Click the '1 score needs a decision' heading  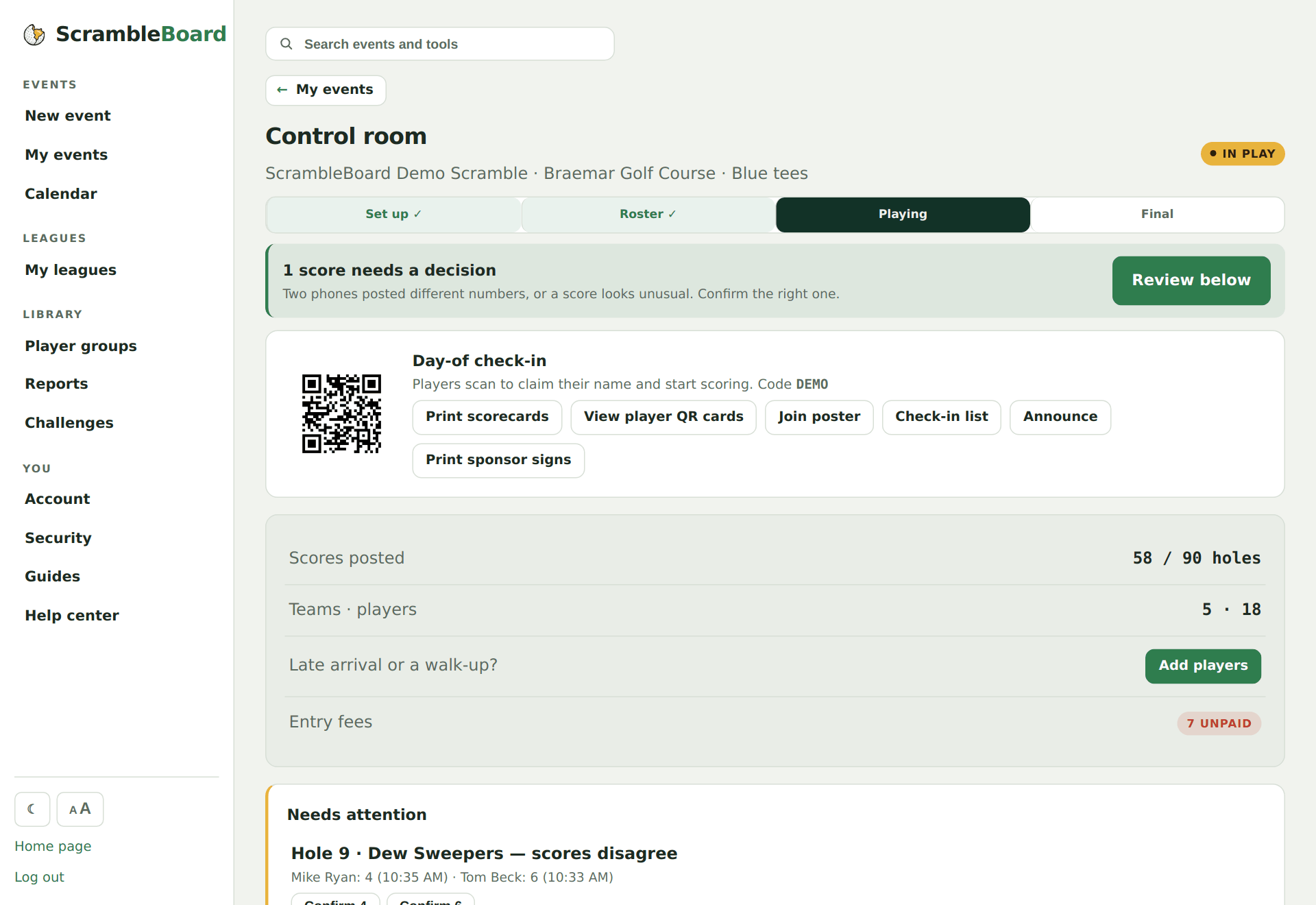[x=389, y=270]
